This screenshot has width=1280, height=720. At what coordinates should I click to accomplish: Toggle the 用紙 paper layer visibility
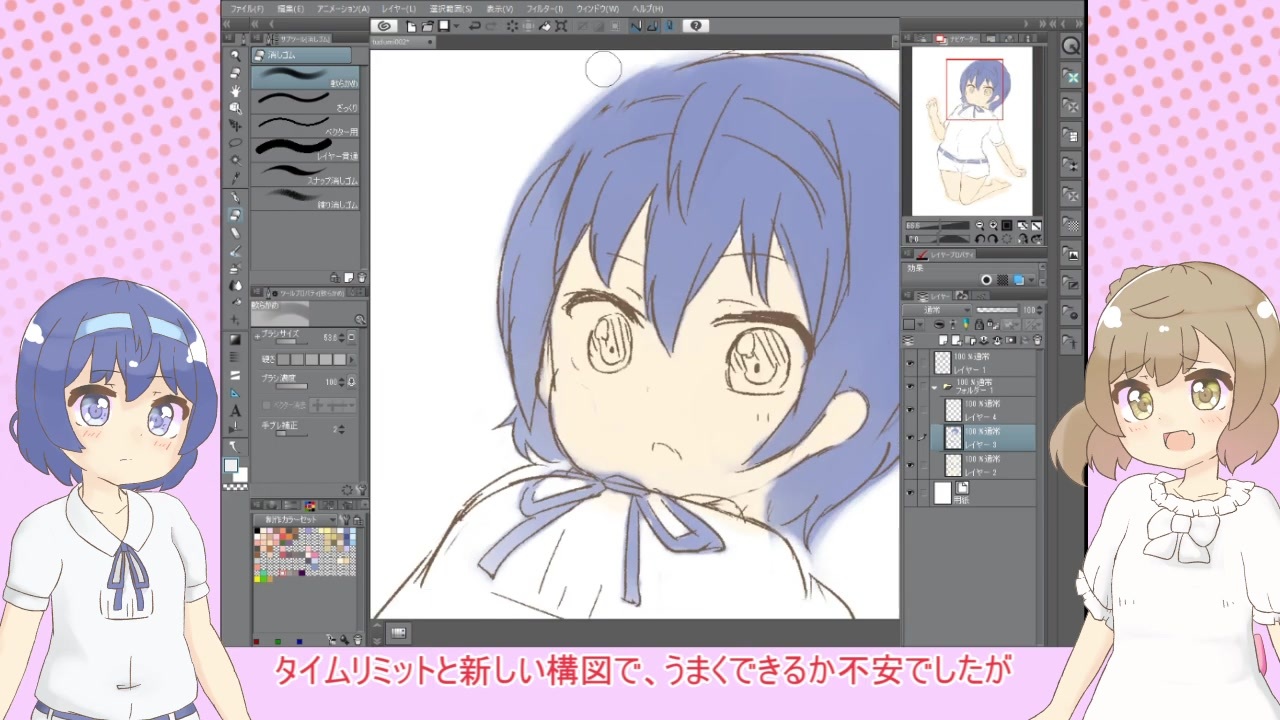909,492
